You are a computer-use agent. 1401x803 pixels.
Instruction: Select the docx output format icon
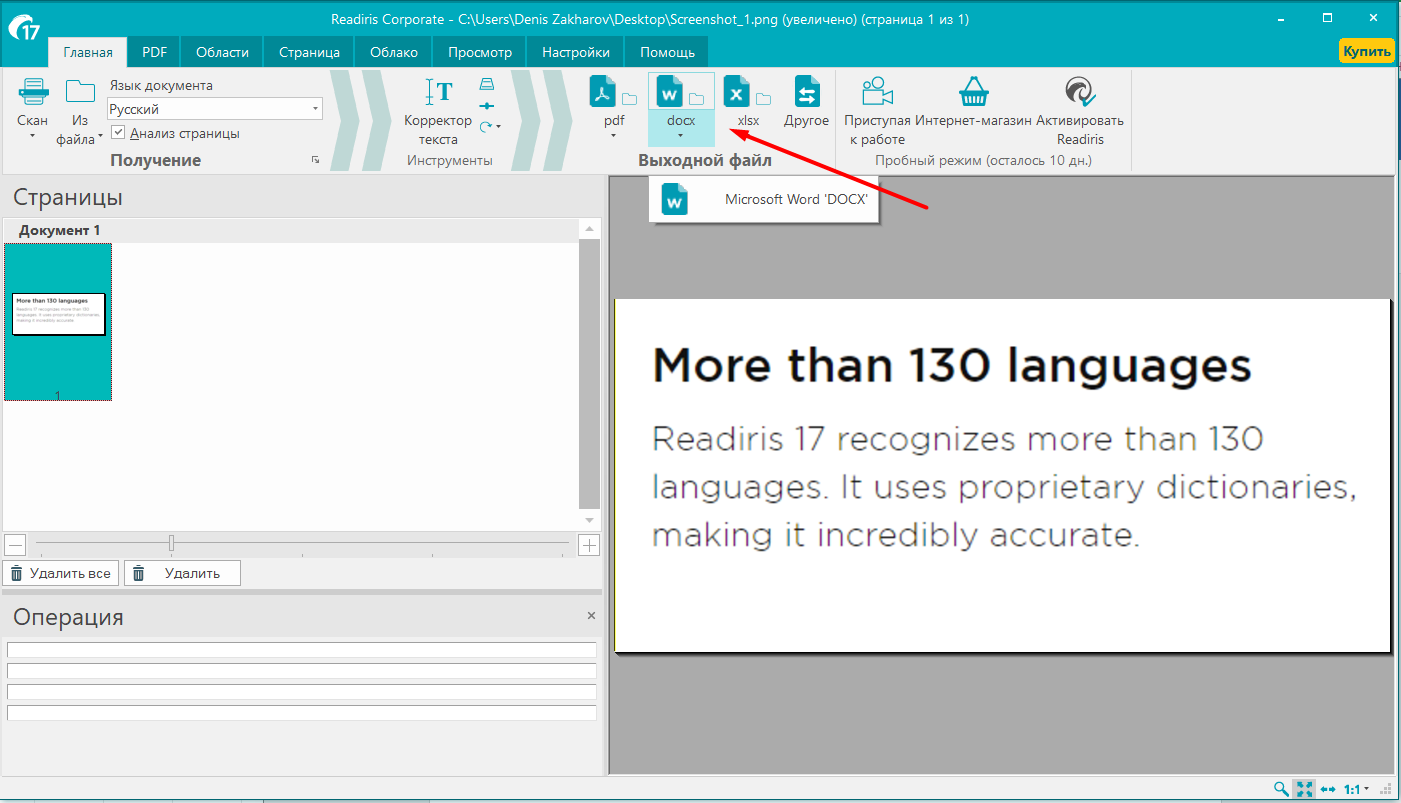coord(669,91)
